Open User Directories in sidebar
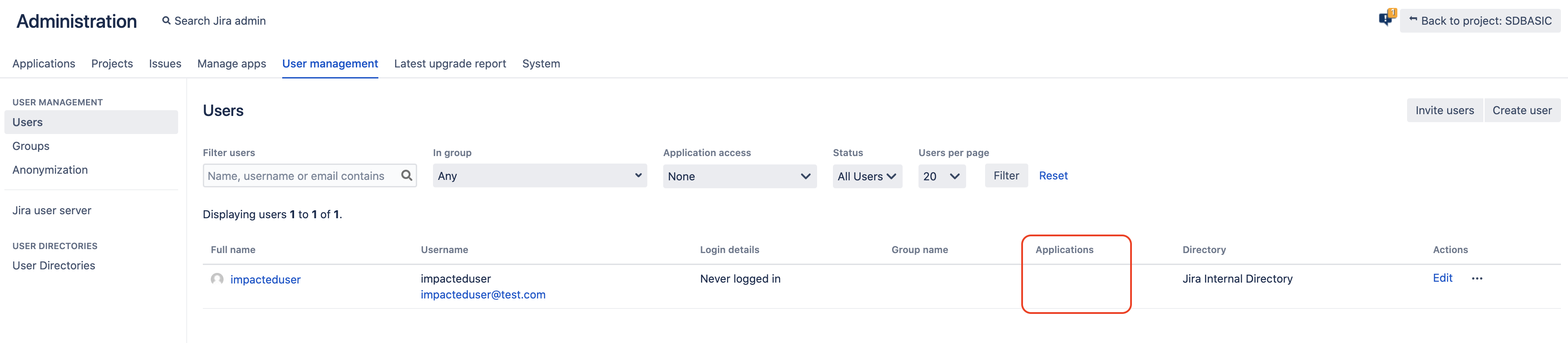This screenshot has height=343, width=1568. coord(53,266)
